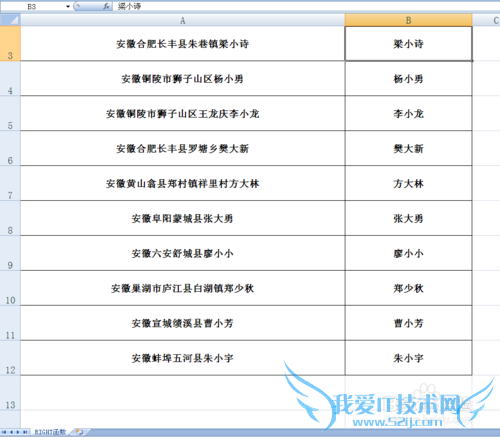
Task: Select cell B3 containing 梁小诗
Action: (408, 44)
